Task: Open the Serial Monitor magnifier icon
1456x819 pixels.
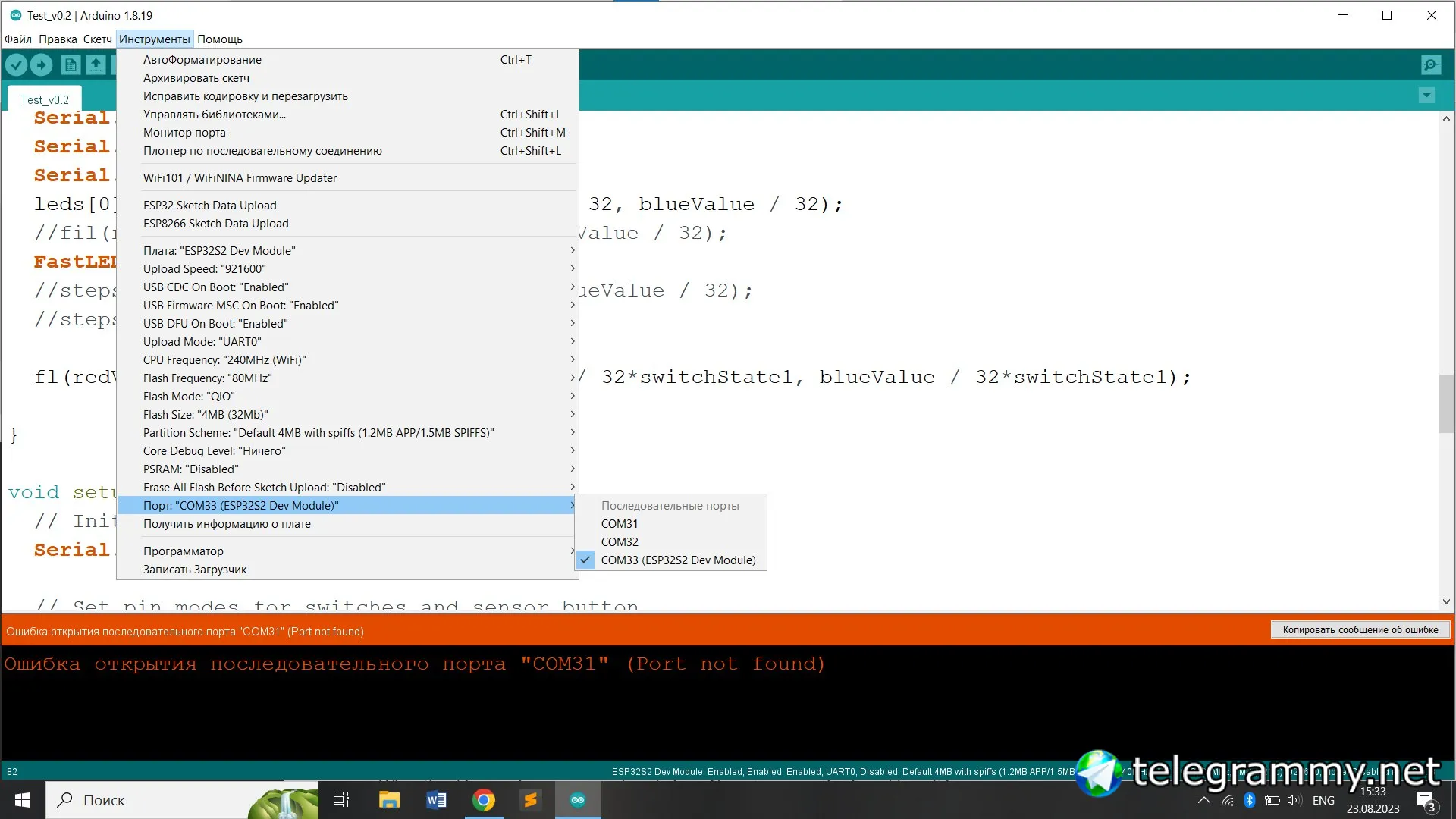Action: pyautogui.click(x=1430, y=65)
